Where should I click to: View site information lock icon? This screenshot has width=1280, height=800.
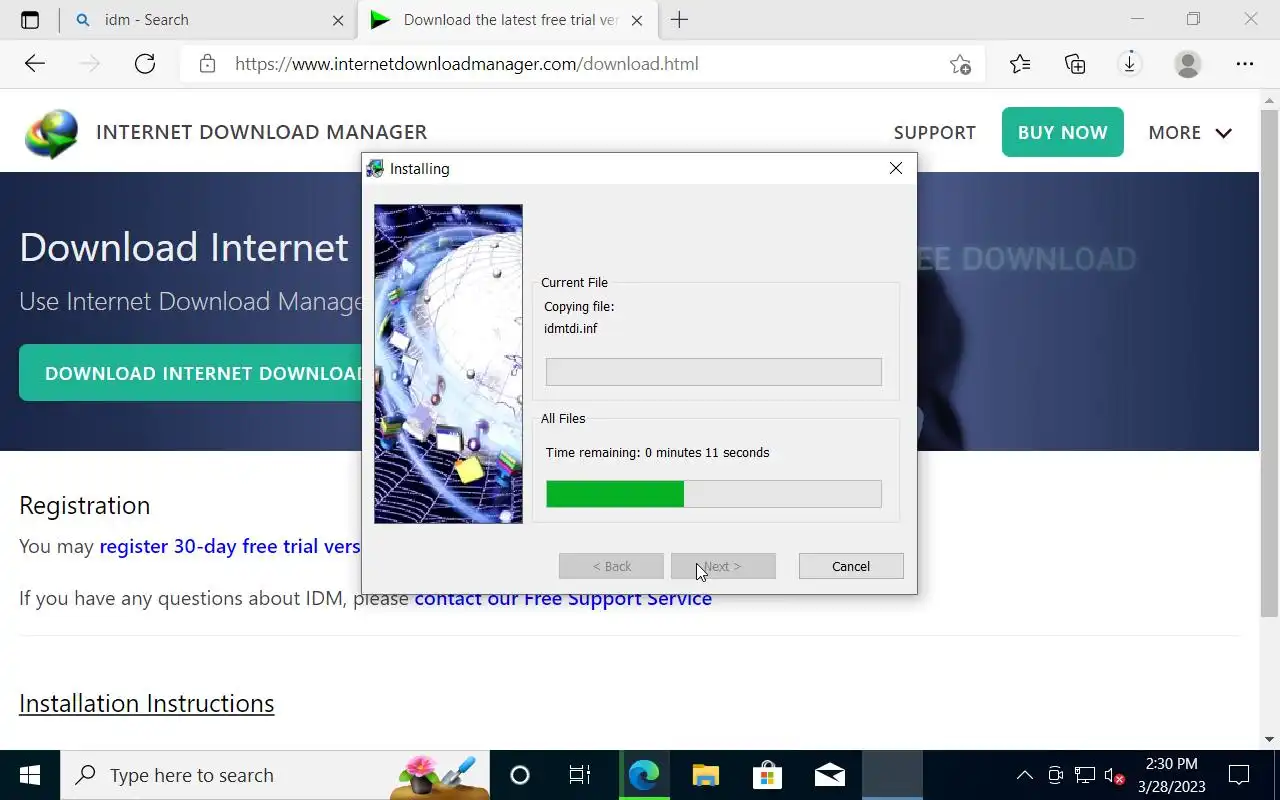207,64
